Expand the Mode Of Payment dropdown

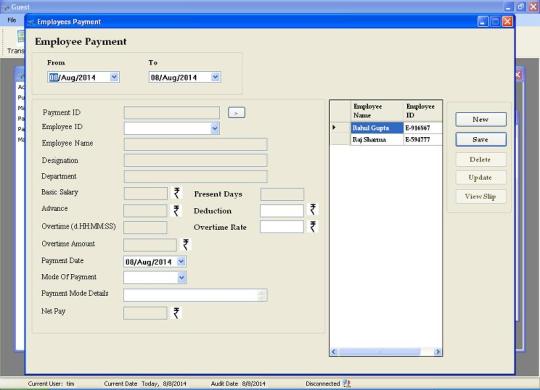click(182, 278)
